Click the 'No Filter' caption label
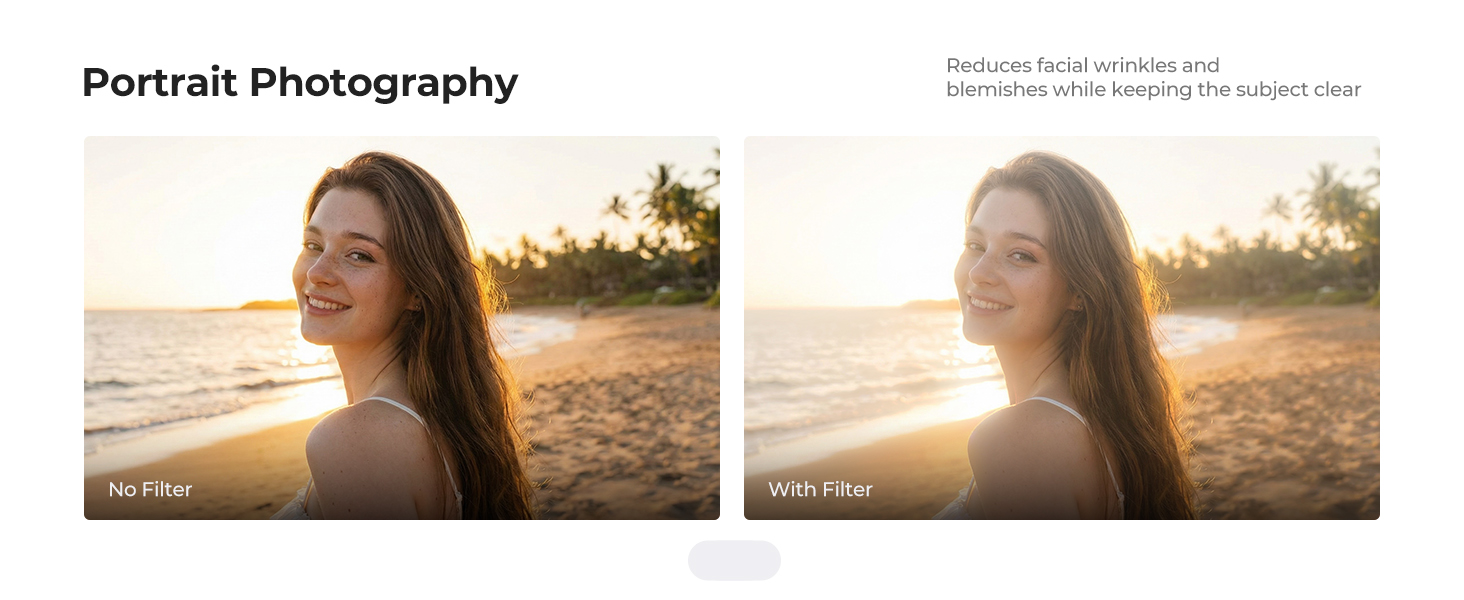 tap(150, 489)
